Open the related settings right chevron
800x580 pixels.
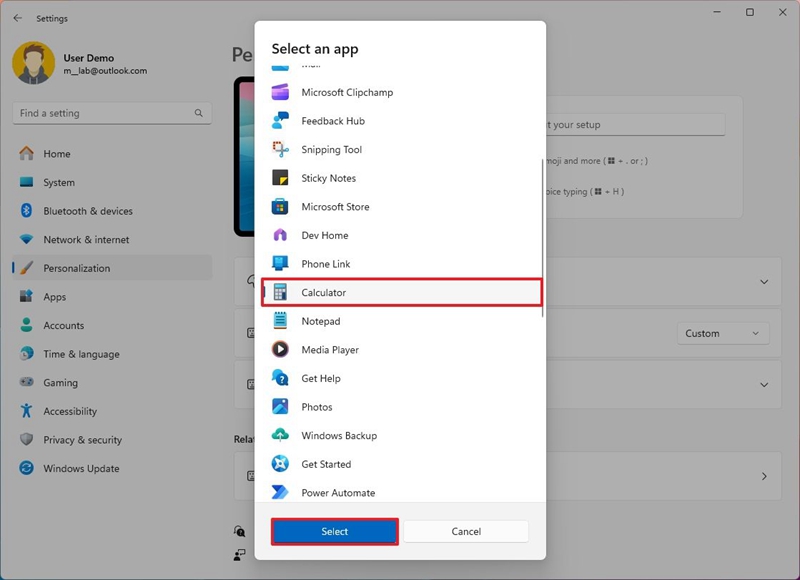click(x=764, y=476)
